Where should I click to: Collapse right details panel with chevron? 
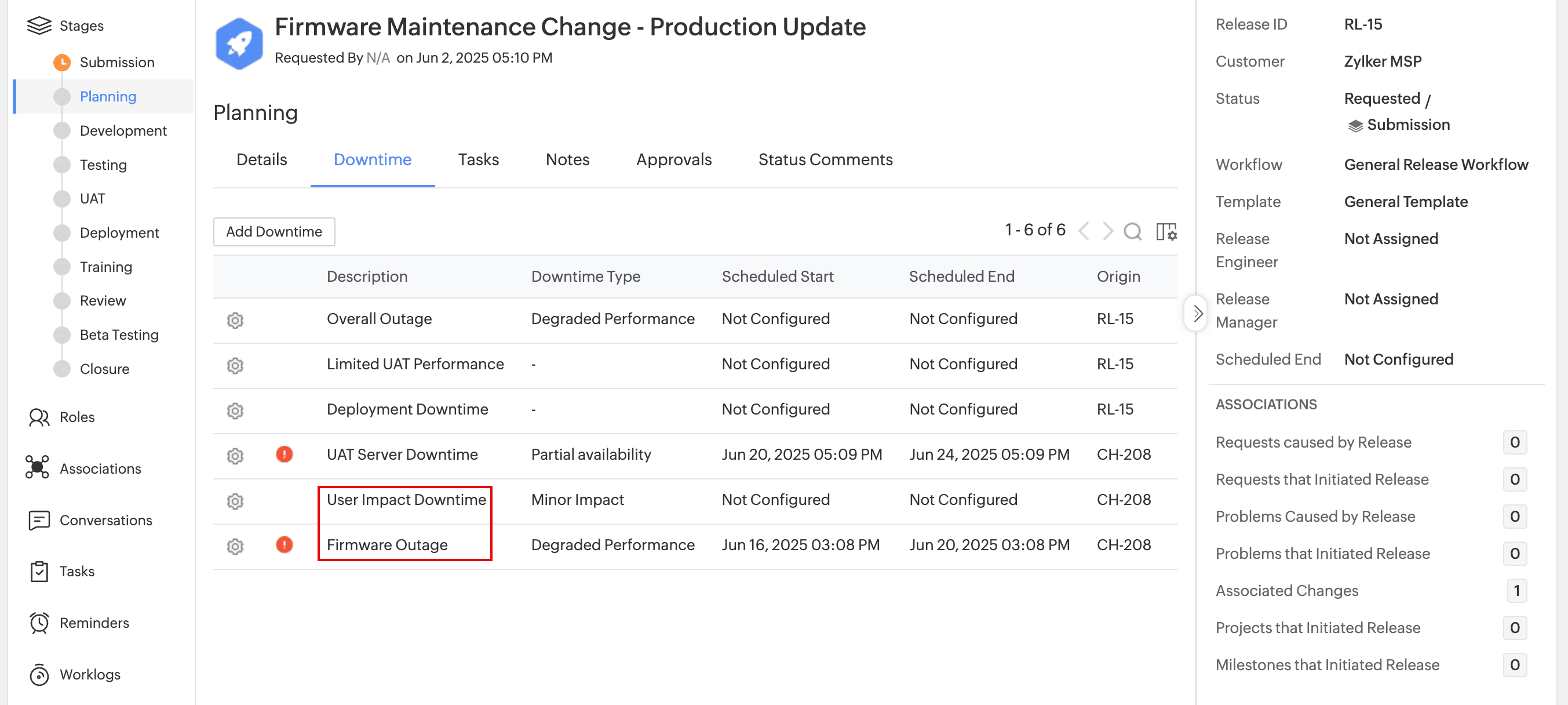(1197, 314)
